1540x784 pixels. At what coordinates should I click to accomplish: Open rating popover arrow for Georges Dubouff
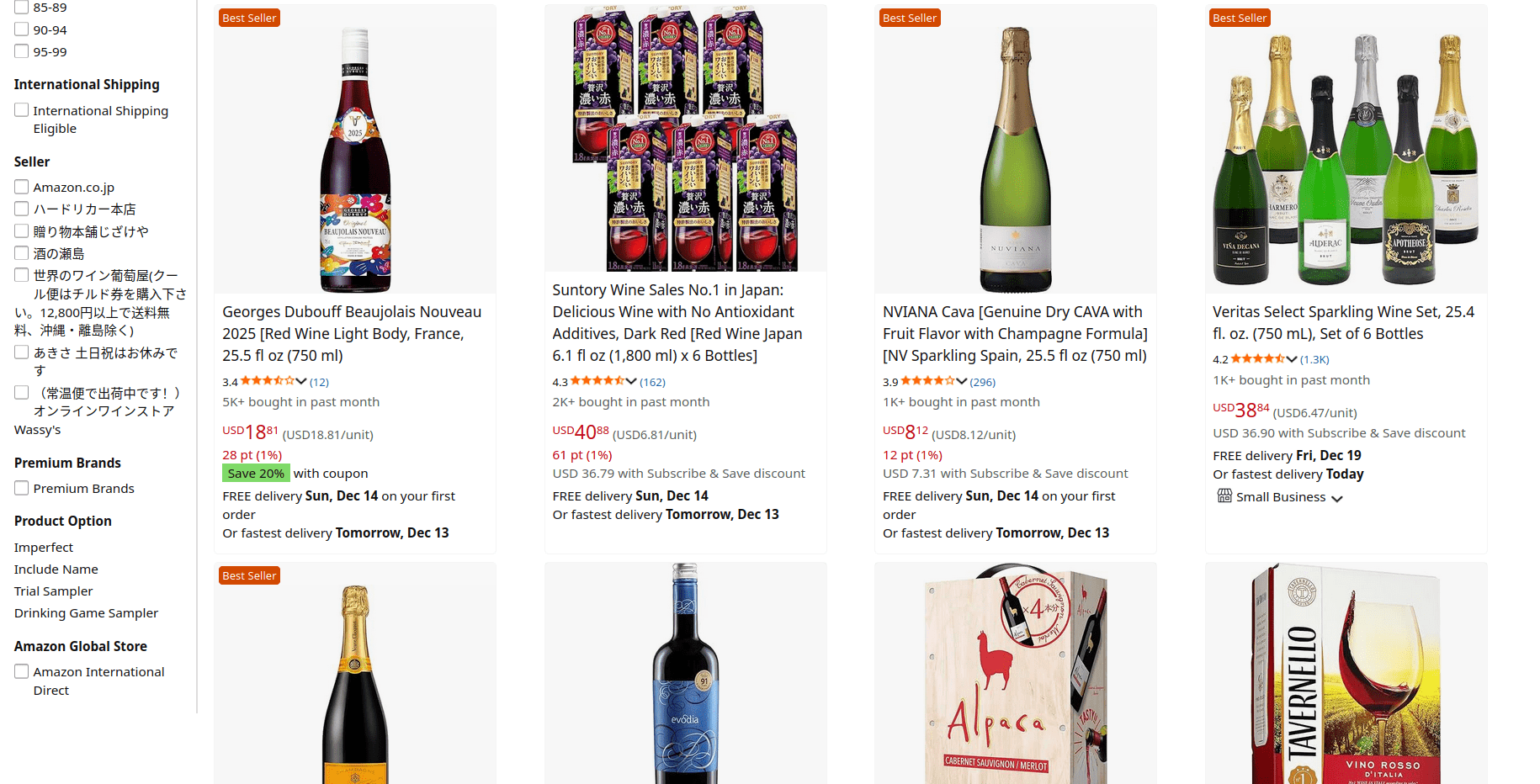[301, 381]
